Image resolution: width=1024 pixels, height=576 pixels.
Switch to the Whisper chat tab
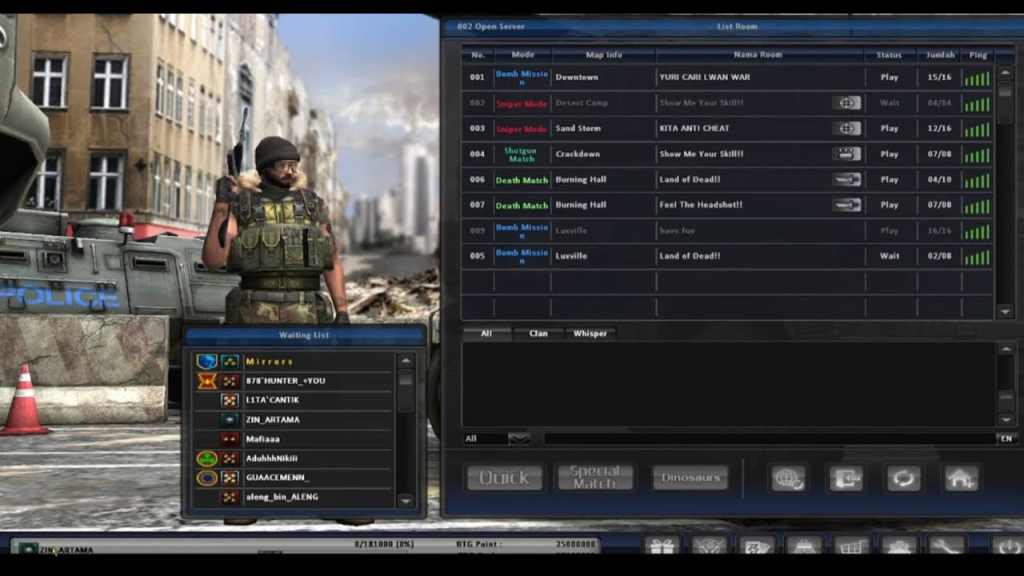tap(590, 333)
